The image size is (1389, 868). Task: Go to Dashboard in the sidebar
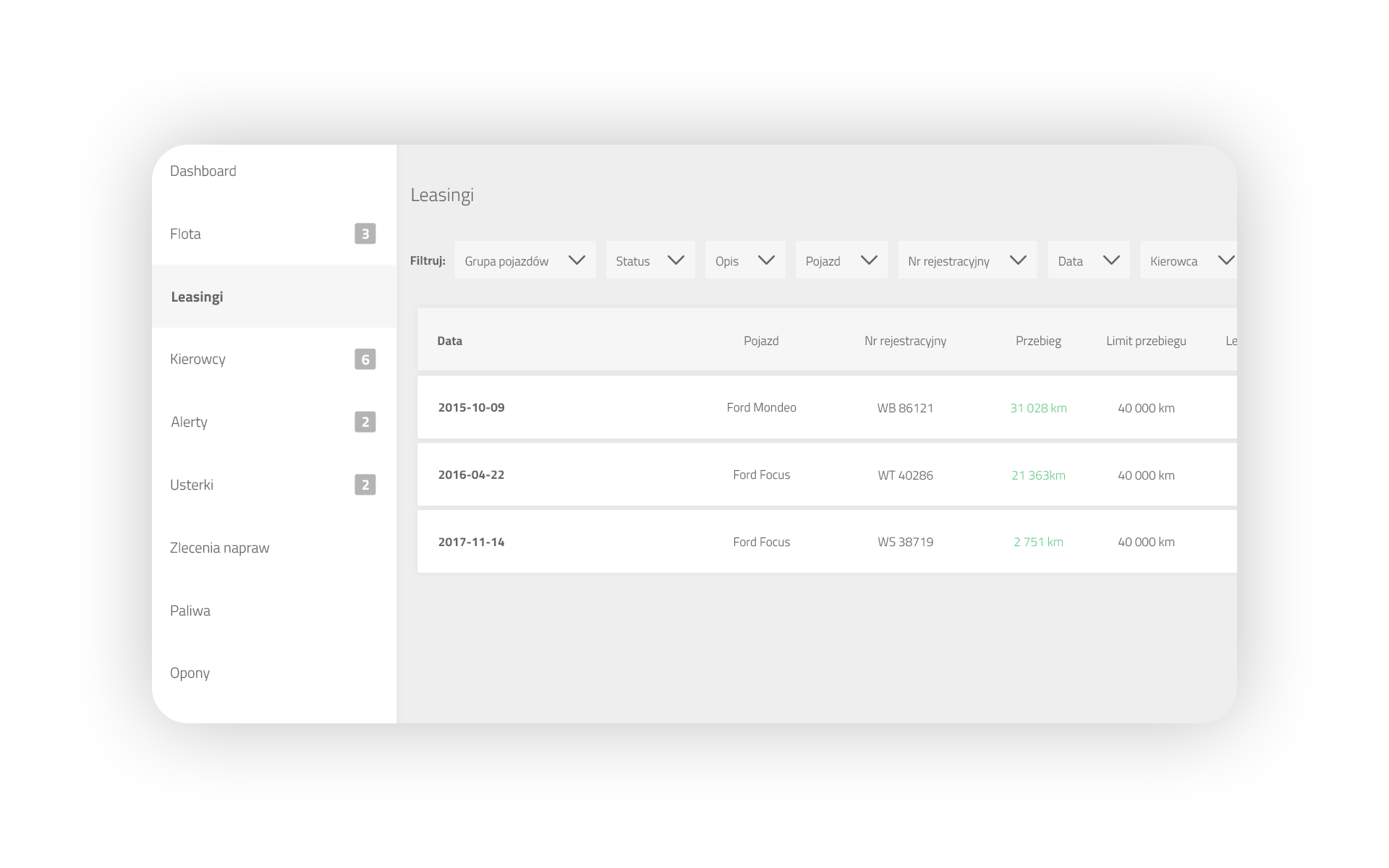tap(203, 171)
